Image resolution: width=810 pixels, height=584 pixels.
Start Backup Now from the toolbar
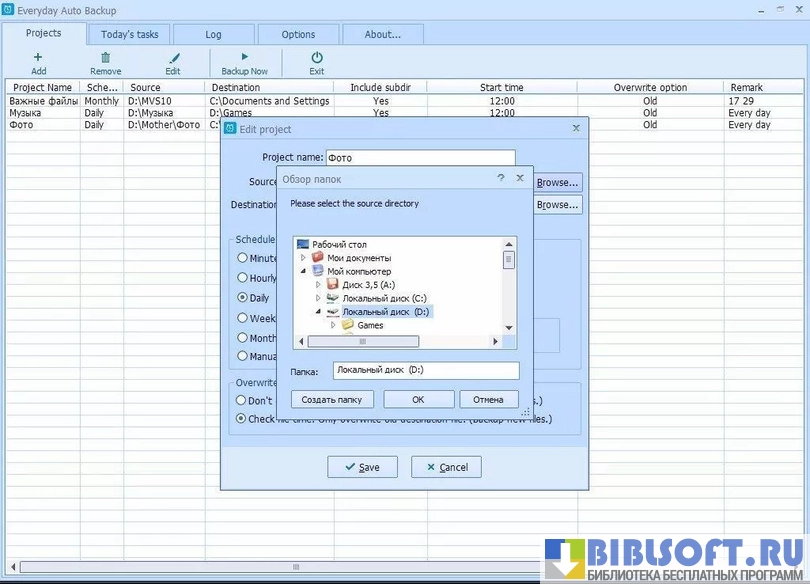244,59
